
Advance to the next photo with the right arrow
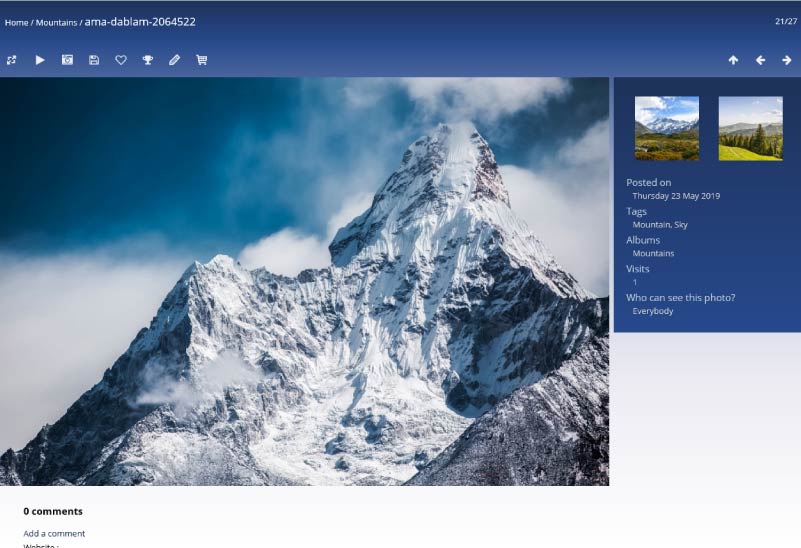click(787, 60)
